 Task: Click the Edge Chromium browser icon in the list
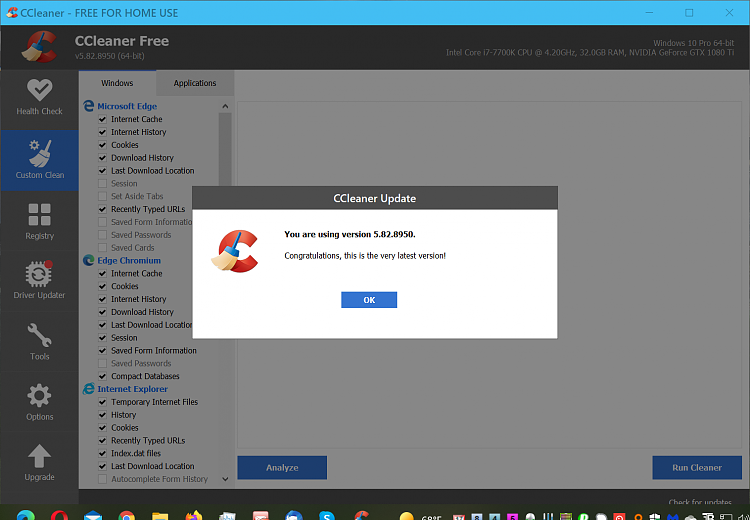[x=88, y=260]
